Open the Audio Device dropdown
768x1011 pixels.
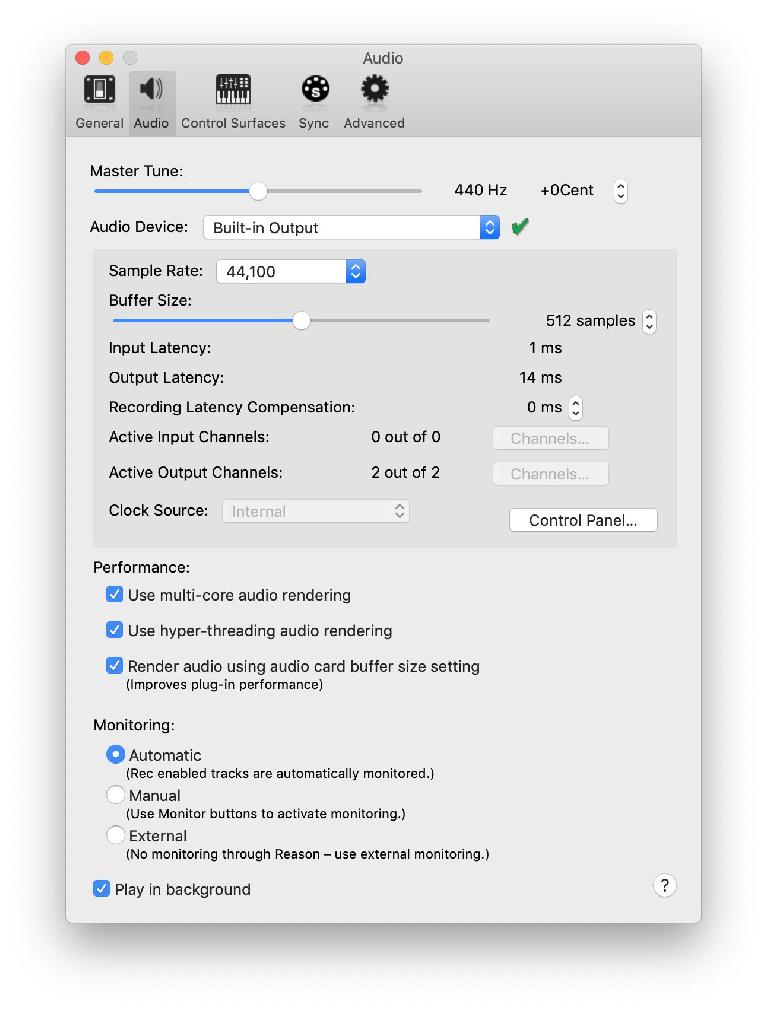pyautogui.click(x=351, y=227)
